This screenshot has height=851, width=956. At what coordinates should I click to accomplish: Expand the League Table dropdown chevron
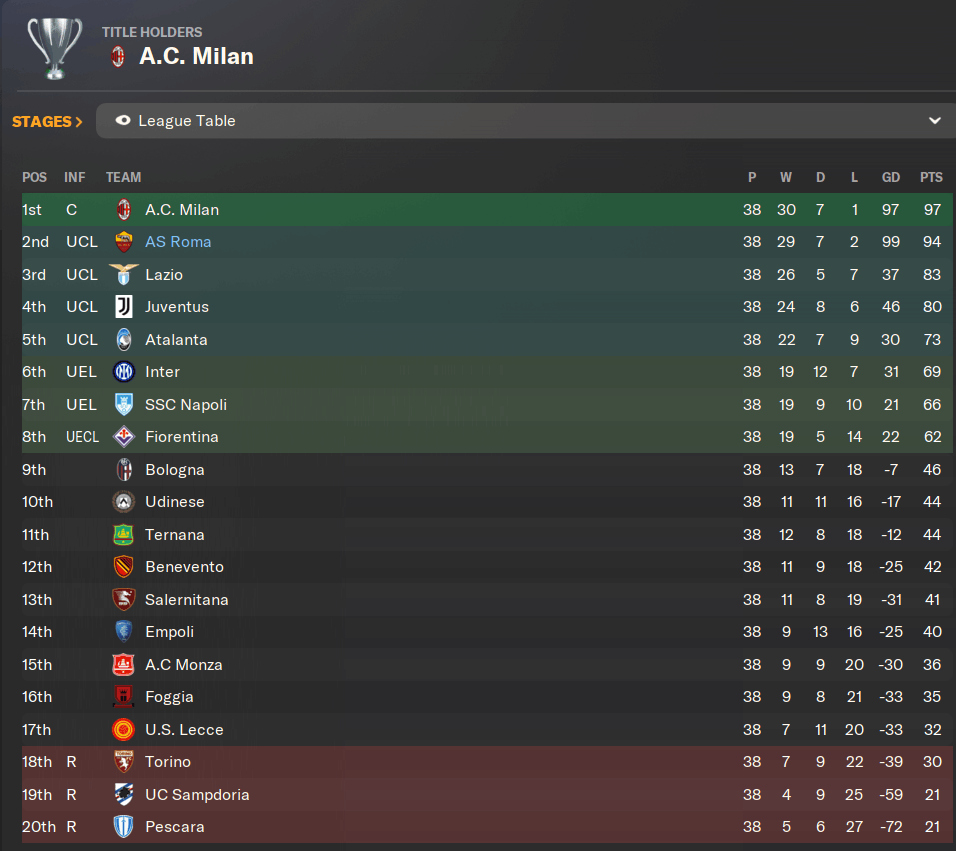pyautogui.click(x=934, y=121)
